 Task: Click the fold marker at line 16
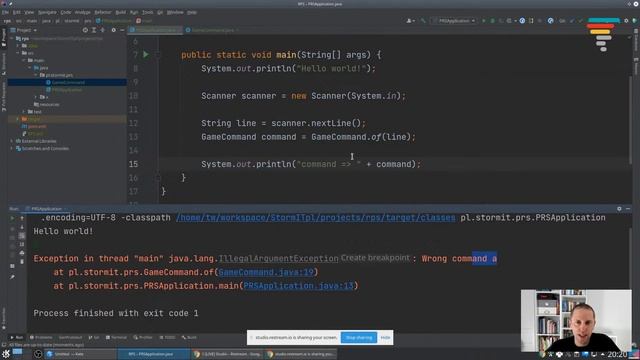[x=158, y=178]
